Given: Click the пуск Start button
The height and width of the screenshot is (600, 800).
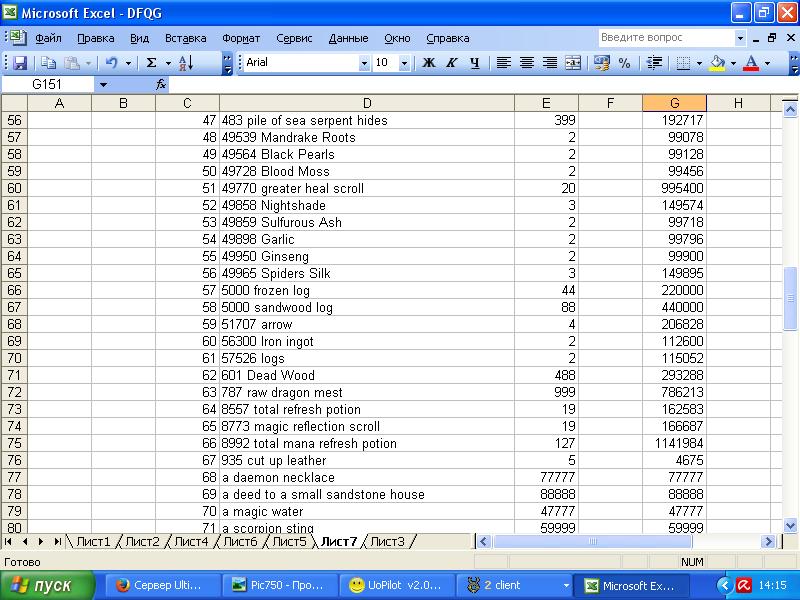Looking at the screenshot, I should (x=47, y=585).
